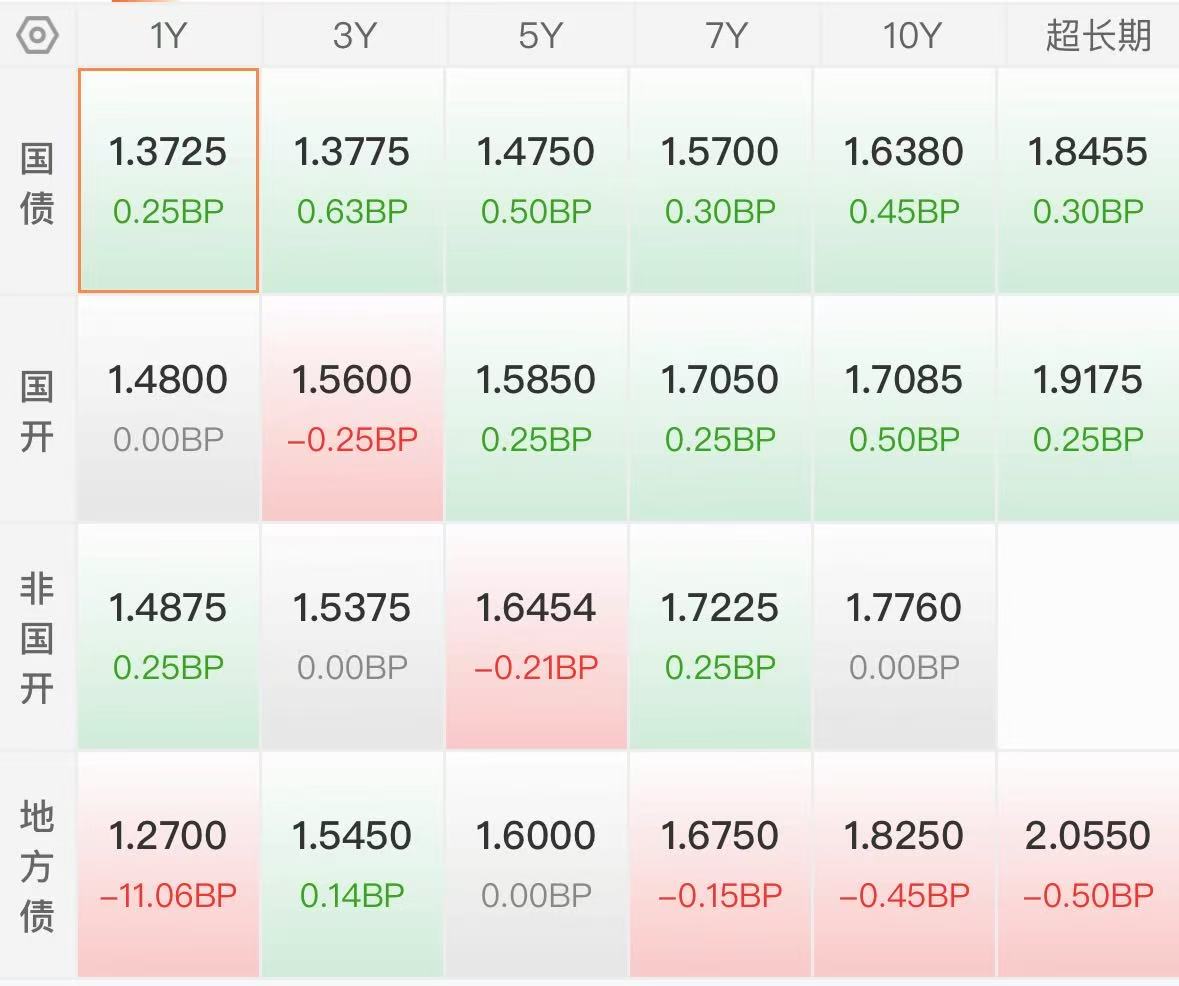This screenshot has height=986, width=1179.
Task: Open the highlighted 国债 1Y cell 1.3725
Action: pyautogui.click(x=168, y=181)
